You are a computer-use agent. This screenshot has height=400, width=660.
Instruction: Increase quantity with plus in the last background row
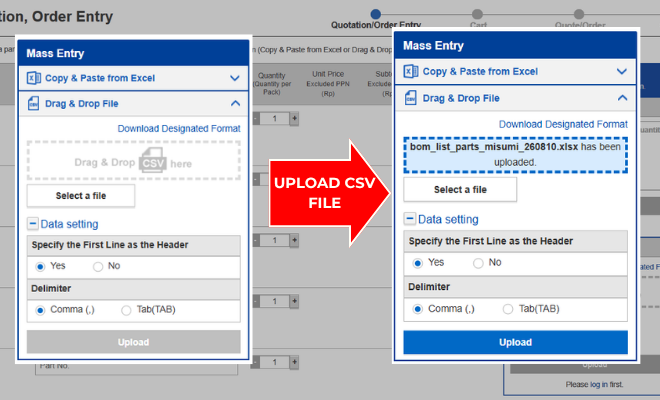[294, 362]
